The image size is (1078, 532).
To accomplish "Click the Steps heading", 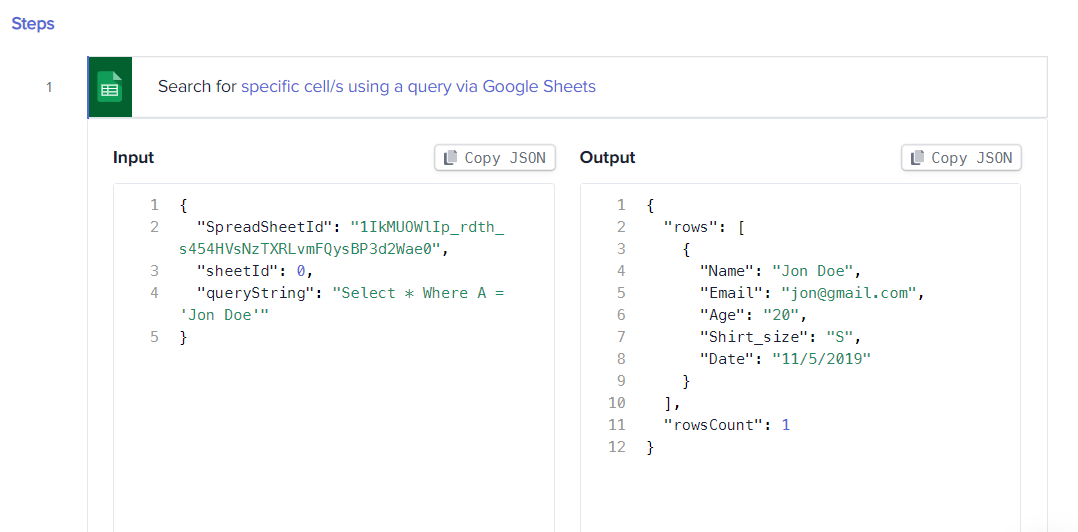I will [x=33, y=24].
